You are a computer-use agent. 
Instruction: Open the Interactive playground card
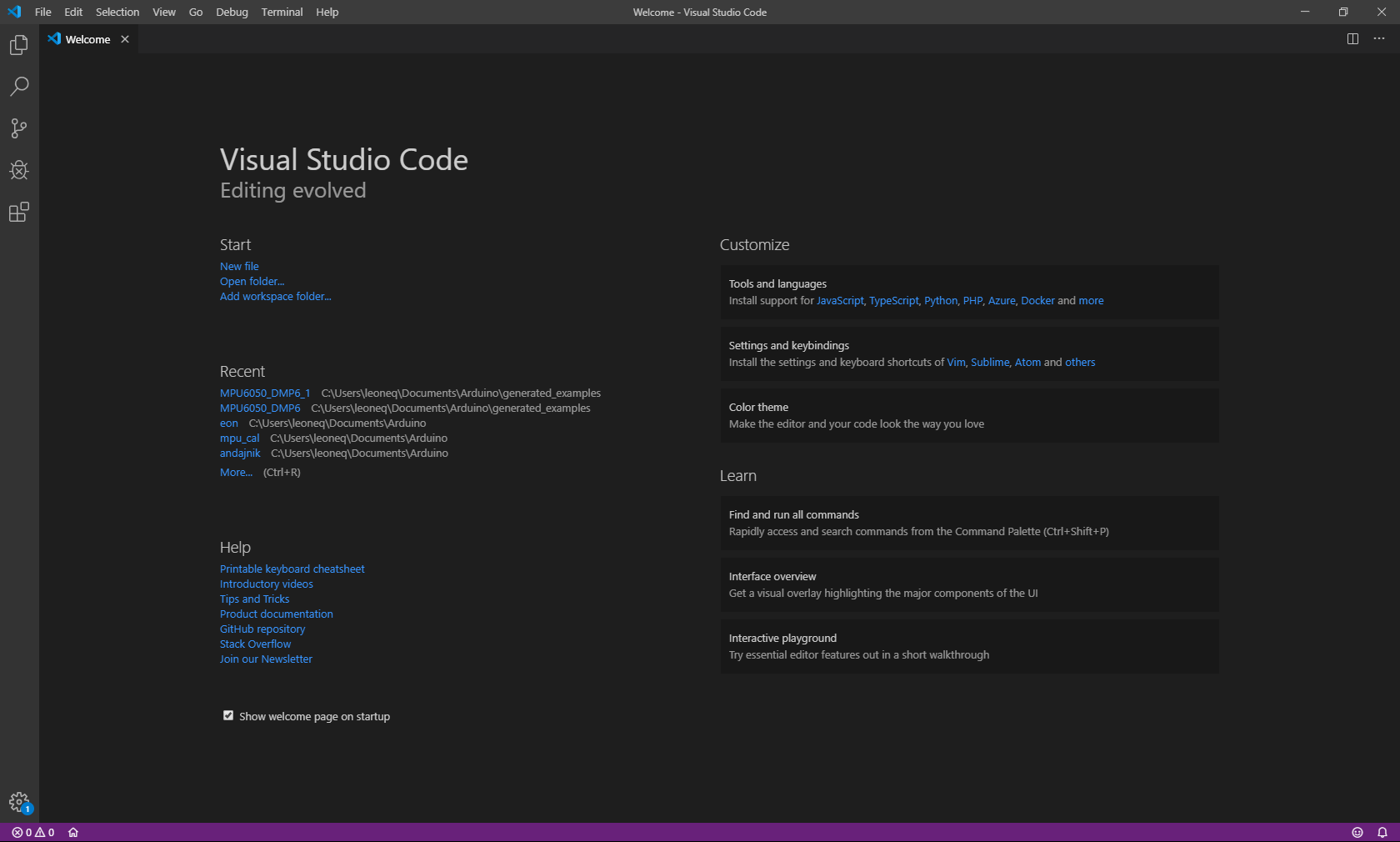tap(969, 646)
